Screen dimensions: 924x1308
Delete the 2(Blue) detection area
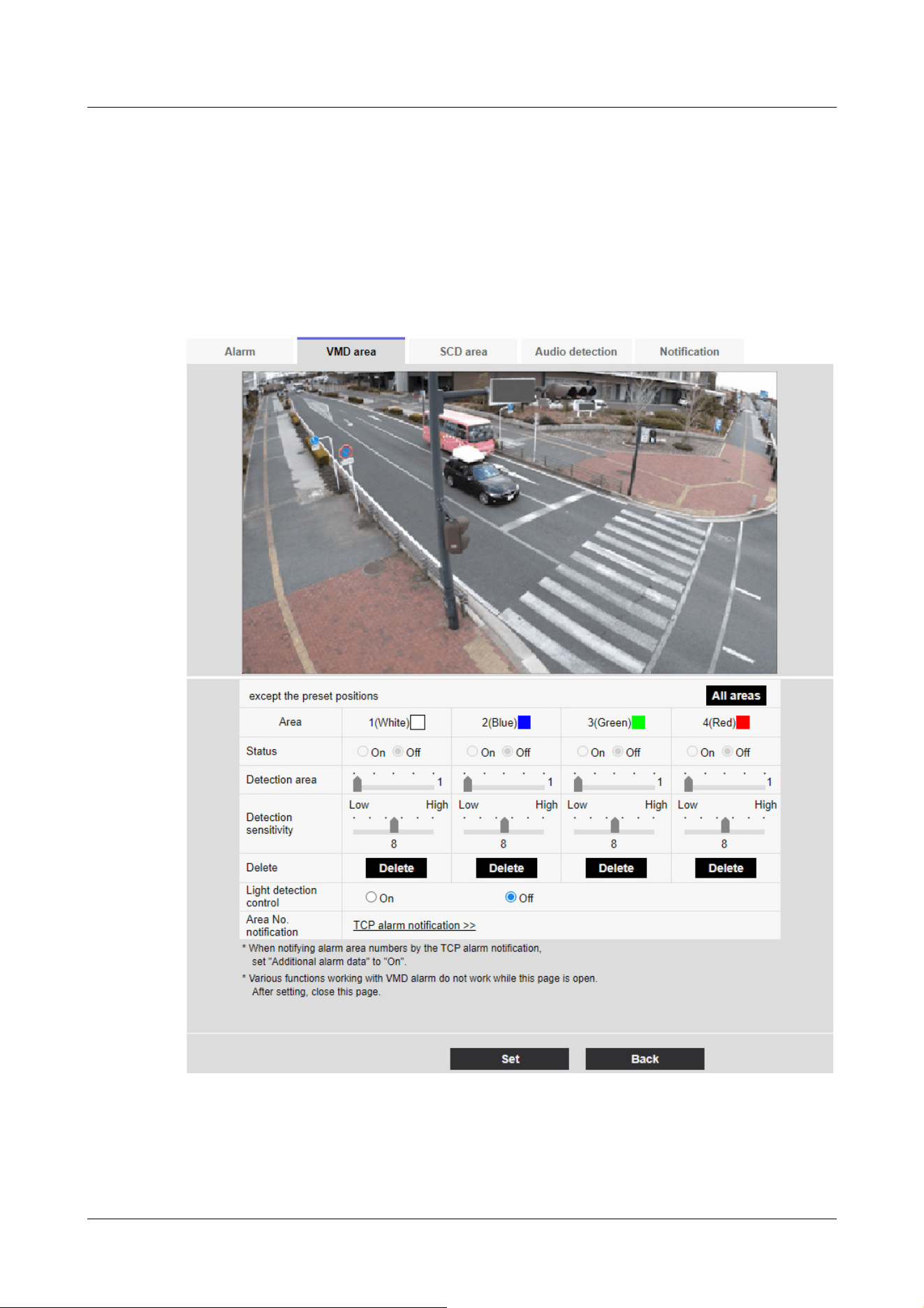[506, 868]
